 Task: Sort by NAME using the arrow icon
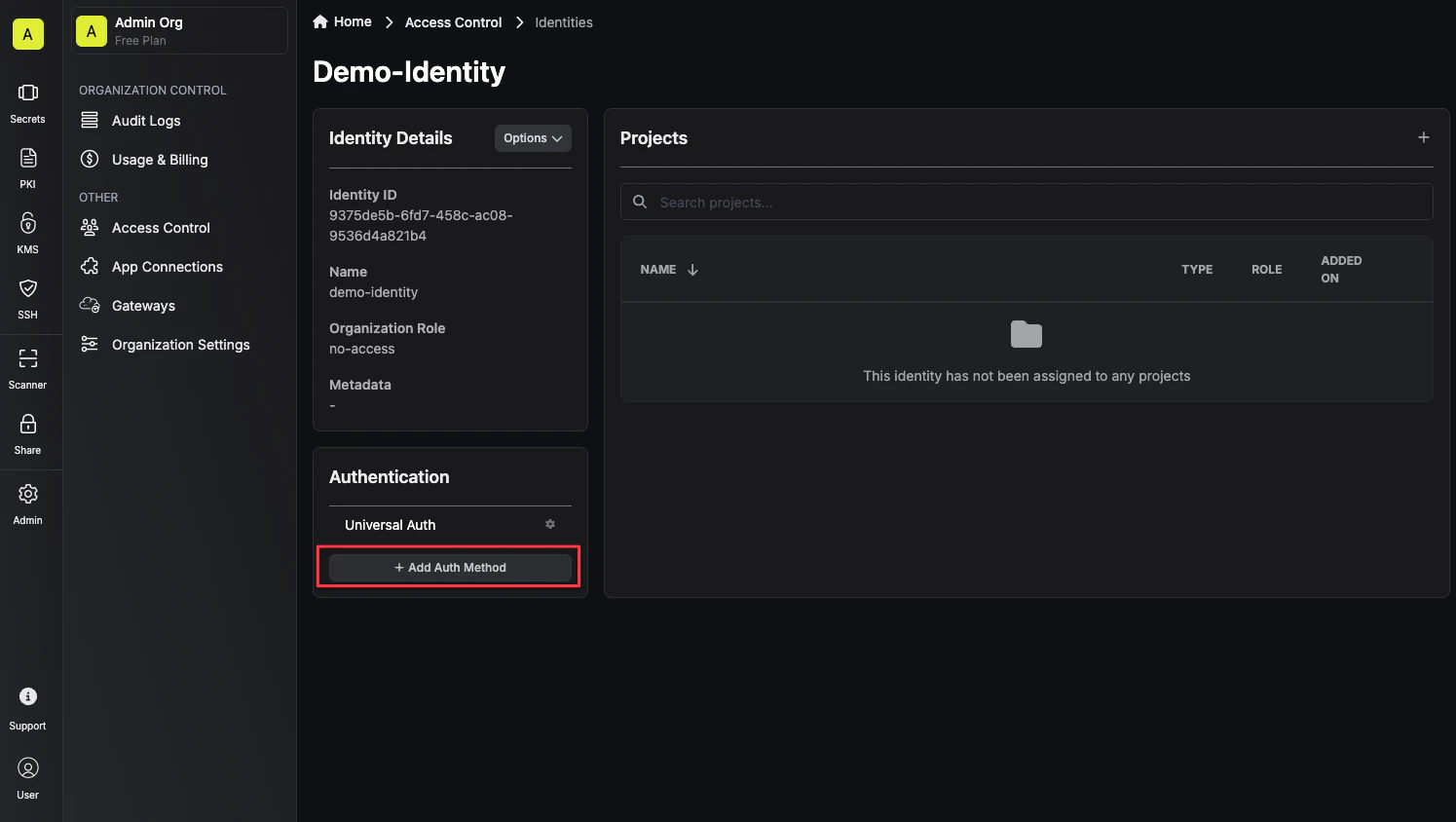point(692,270)
